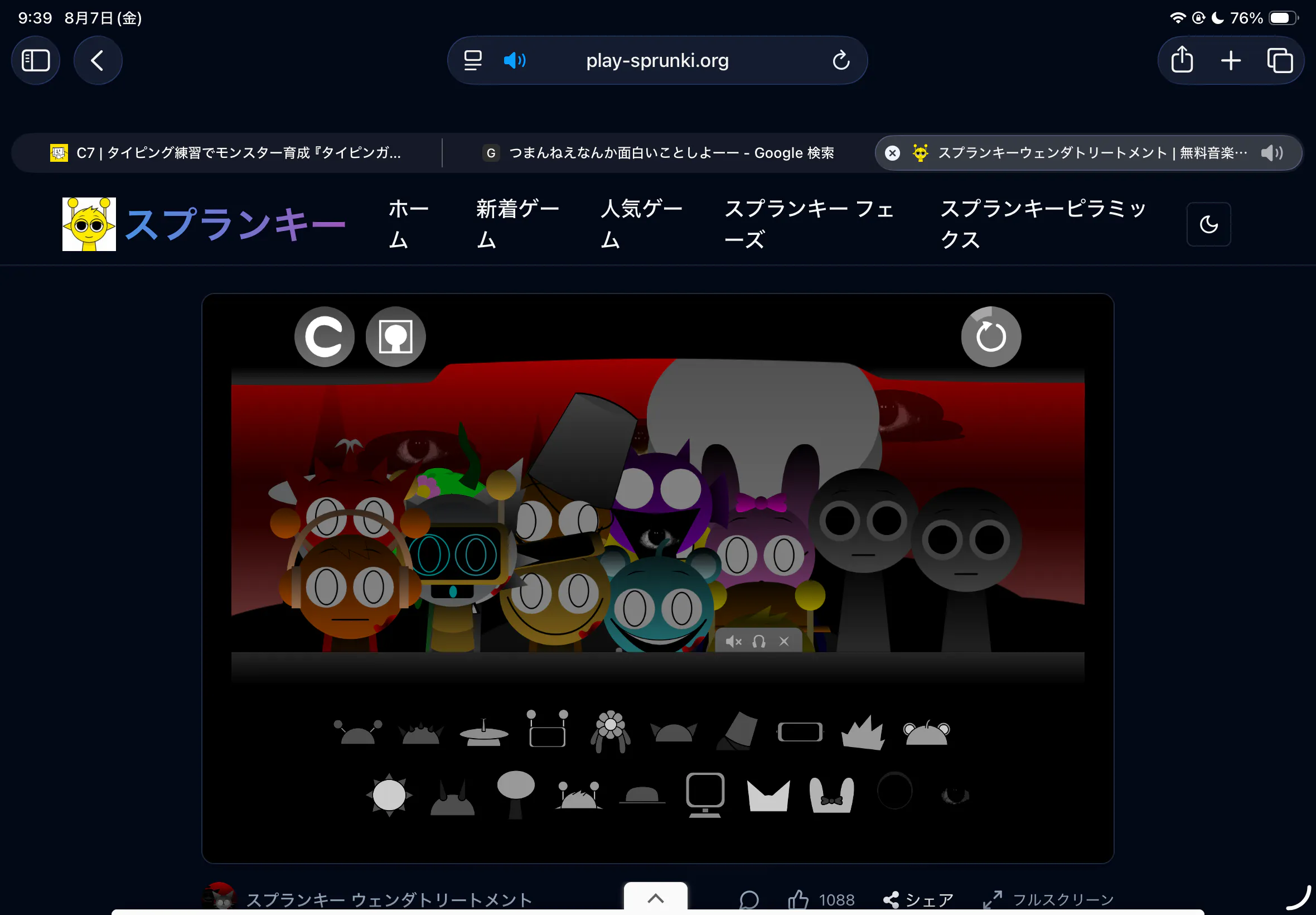
Task: Pick the spiky hair cap icon
Action: coord(420,733)
